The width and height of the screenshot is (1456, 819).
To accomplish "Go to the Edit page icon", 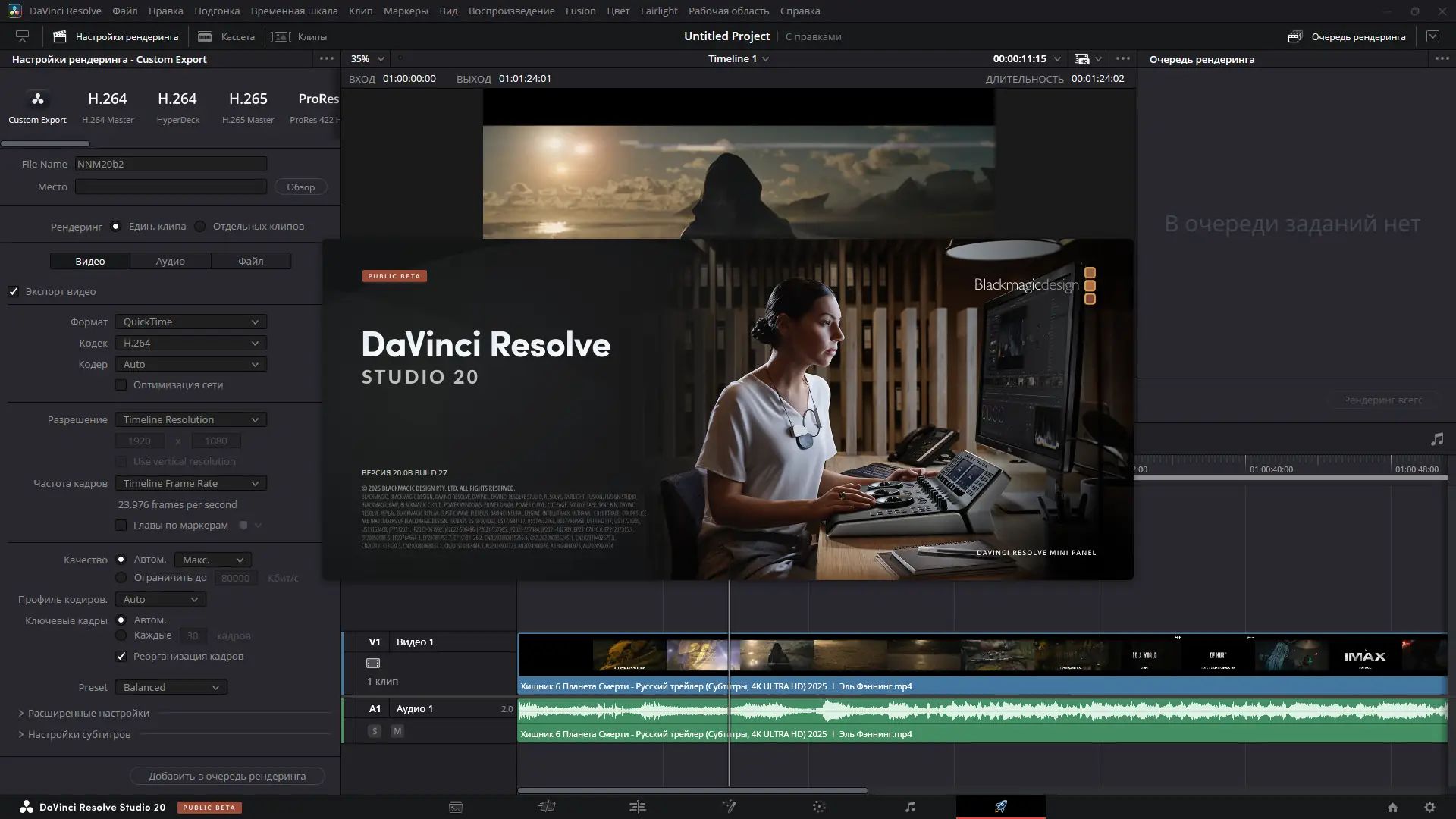I will (638, 807).
